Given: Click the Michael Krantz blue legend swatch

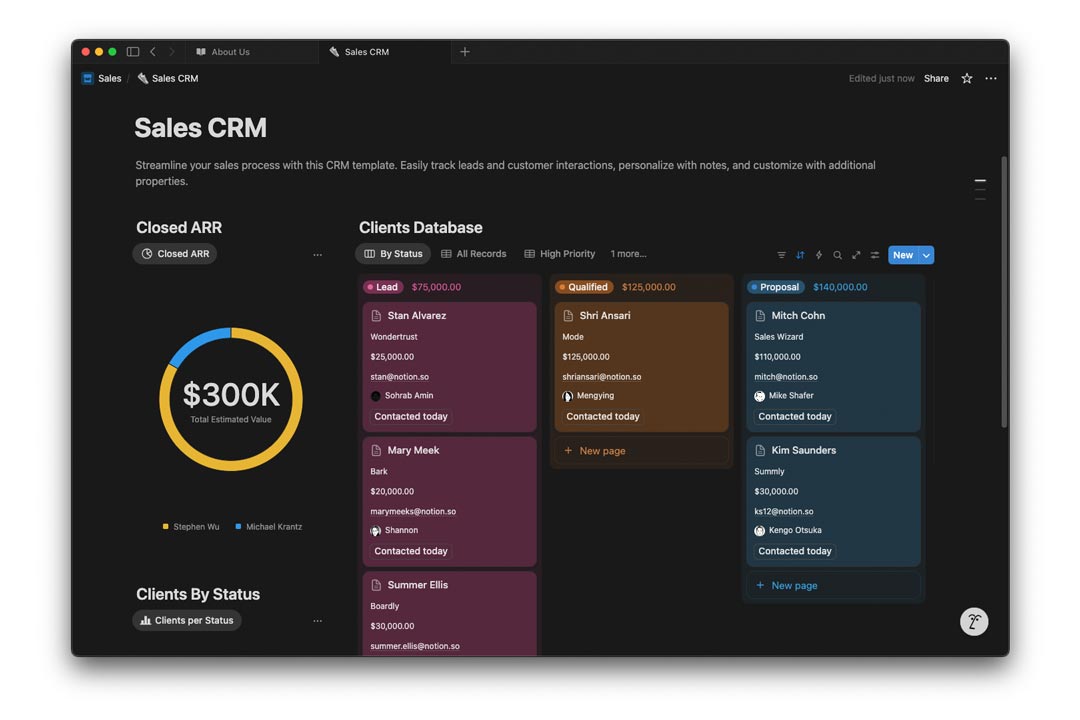Looking at the screenshot, I should [x=238, y=526].
